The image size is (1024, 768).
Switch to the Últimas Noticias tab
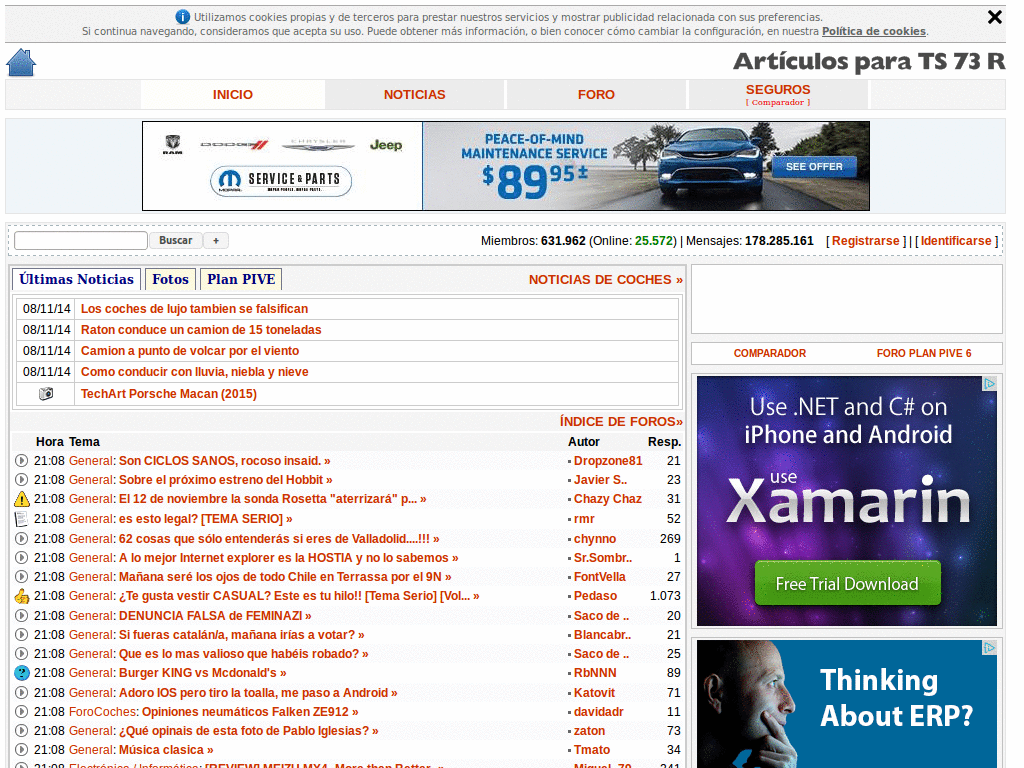[76, 280]
